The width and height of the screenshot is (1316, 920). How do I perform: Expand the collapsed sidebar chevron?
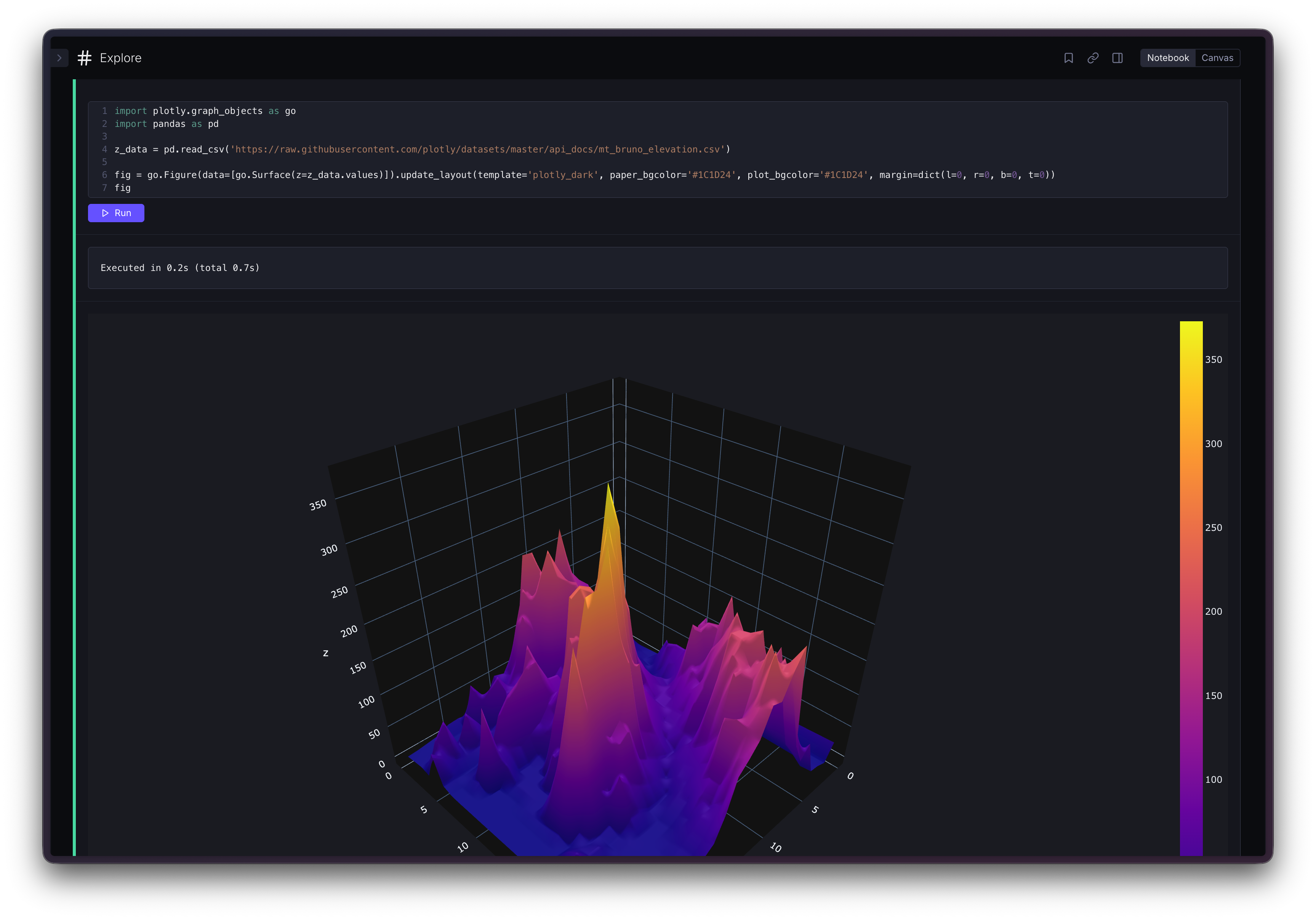pyautogui.click(x=59, y=58)
